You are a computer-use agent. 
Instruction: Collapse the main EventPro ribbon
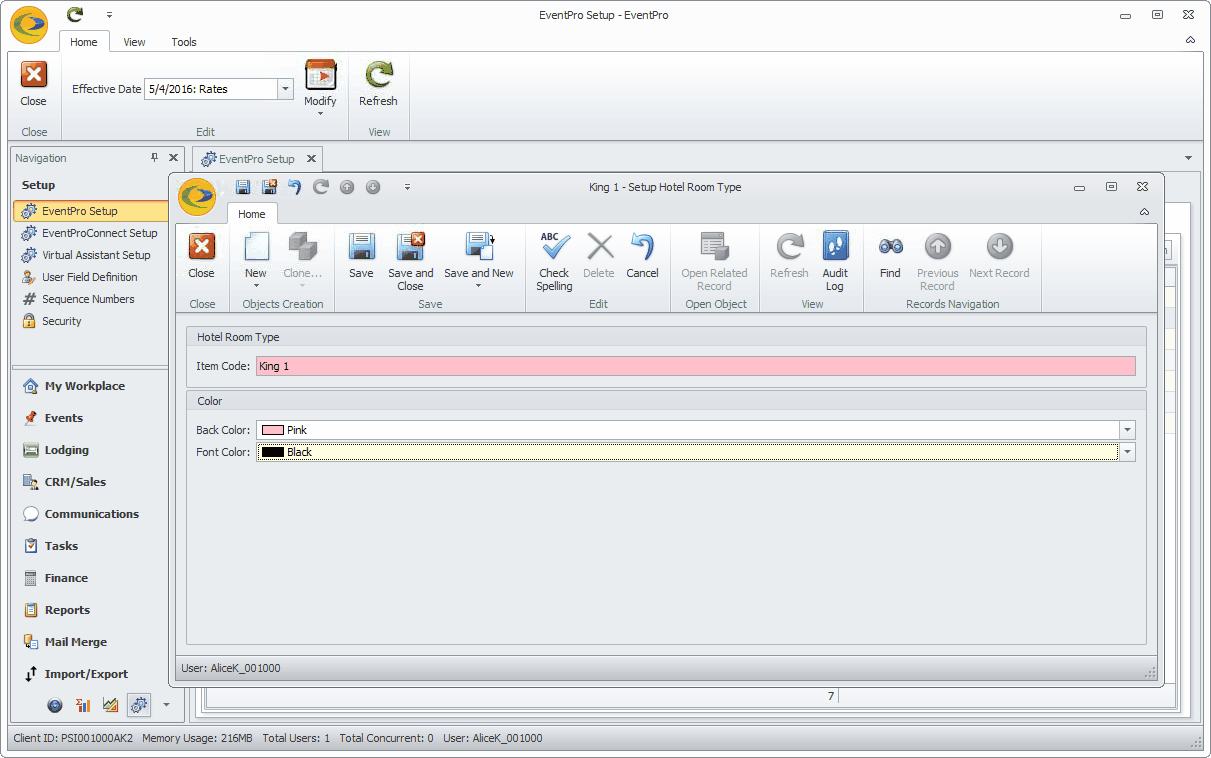point(1190,40)
